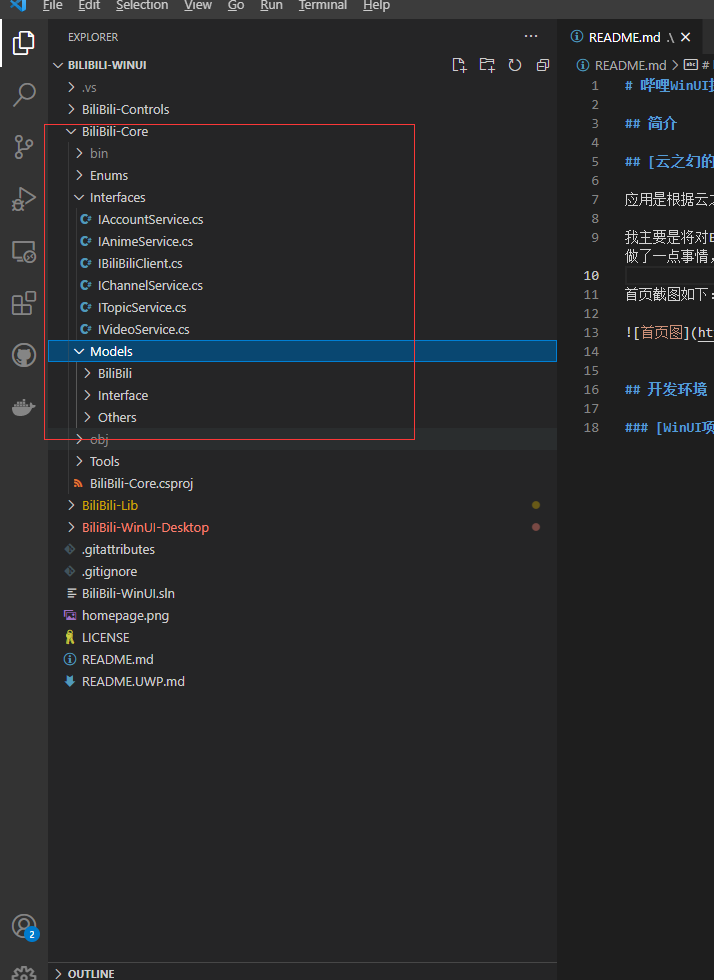This screenshot has height=980, width=714.
Task: Open the Edit menu
Action: (89, 5)
